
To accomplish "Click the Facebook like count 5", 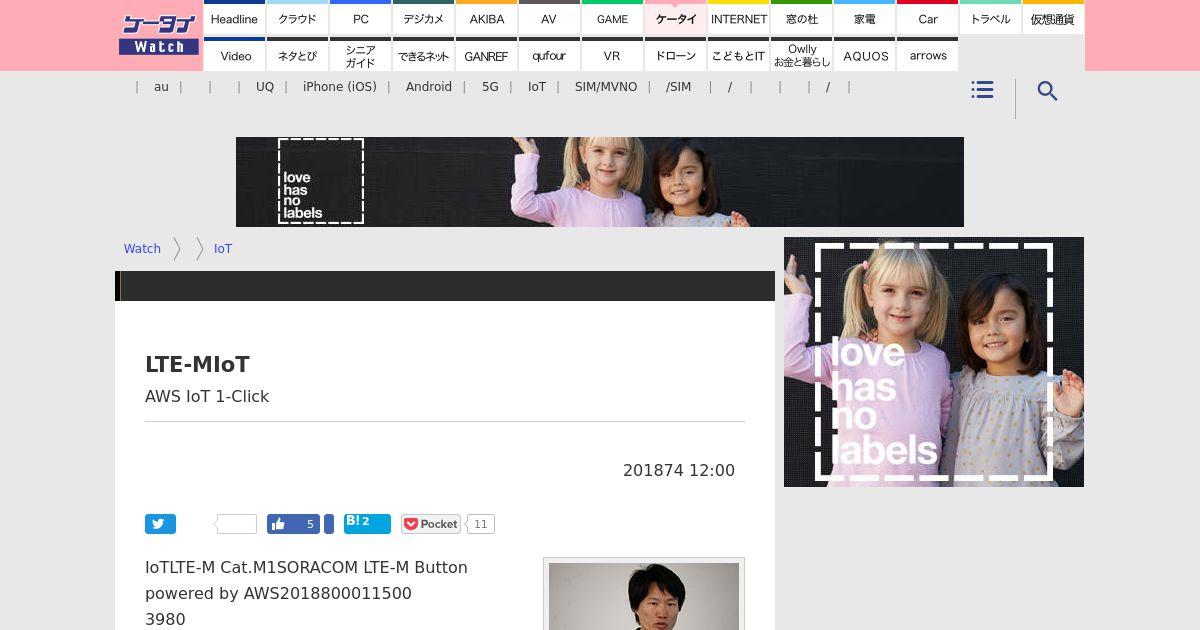I will [310, 524].
